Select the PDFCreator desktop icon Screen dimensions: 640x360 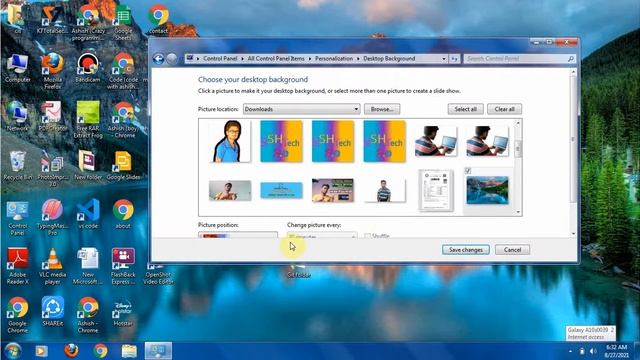pyautogui.click(x=52, y=116)
